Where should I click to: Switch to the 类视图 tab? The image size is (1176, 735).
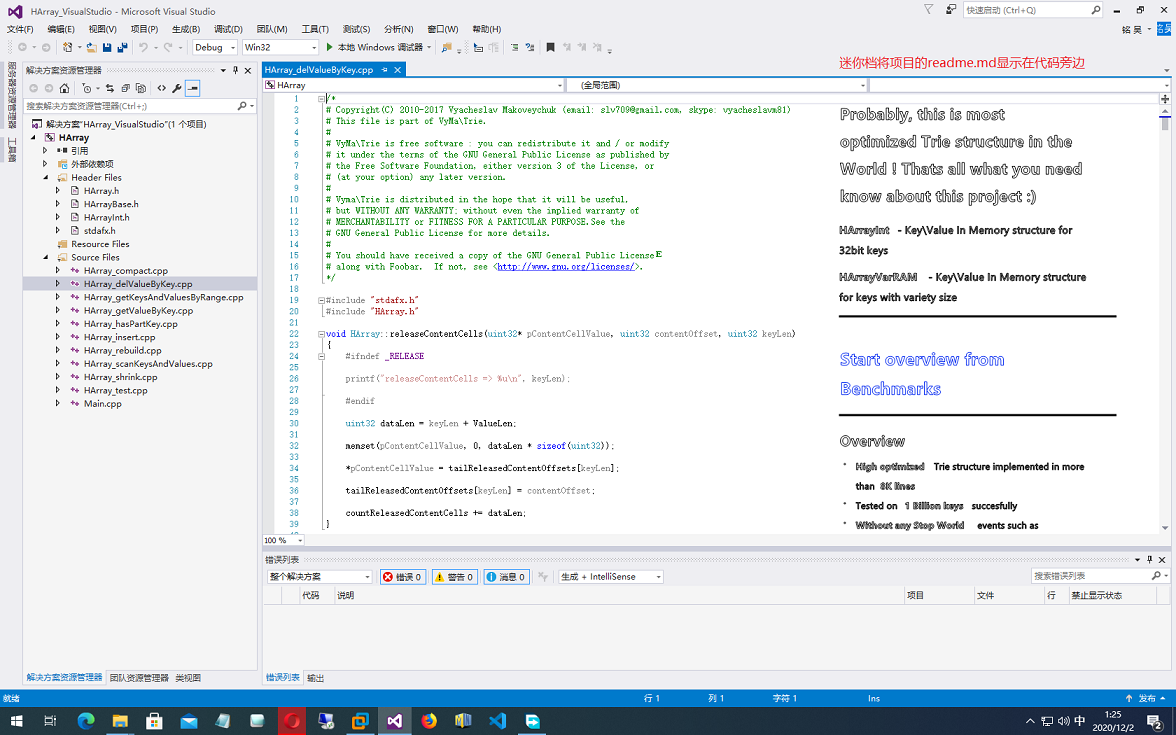pyautogui.click(x=188, y=678)
